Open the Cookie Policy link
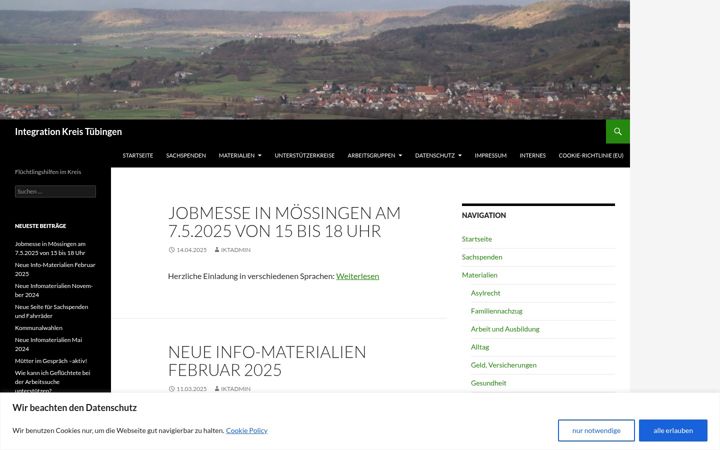Viewport: 720px width, 450px height. click(x=247, y=430)
